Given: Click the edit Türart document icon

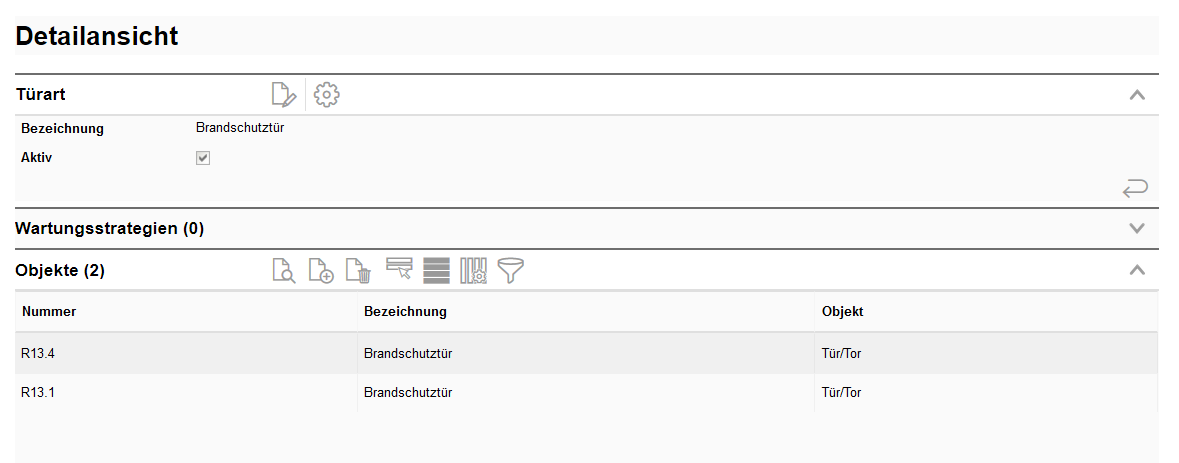Looking at the screenshot, I should click(x=284, y=95).
